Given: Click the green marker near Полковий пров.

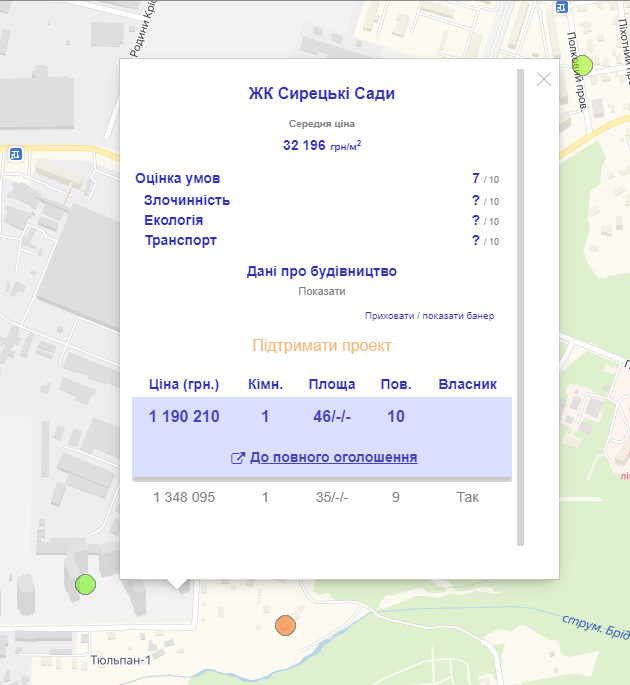Looking at the screenshot, I should 582,66.
